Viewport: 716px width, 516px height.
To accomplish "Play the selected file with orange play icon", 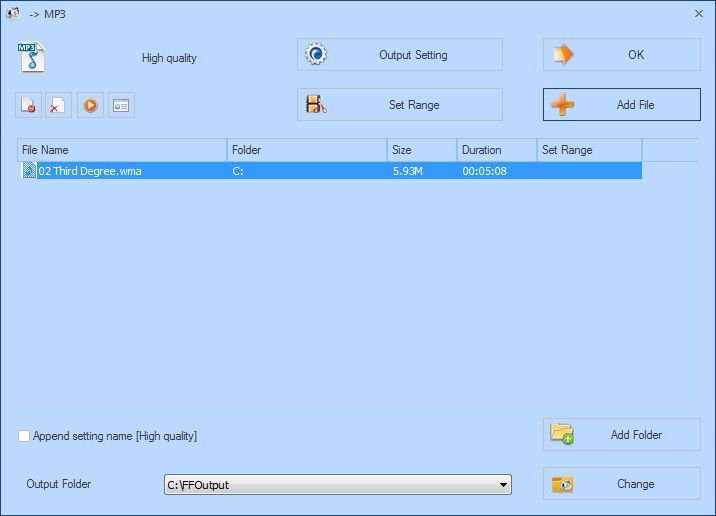I will click(x=90, y=105).
